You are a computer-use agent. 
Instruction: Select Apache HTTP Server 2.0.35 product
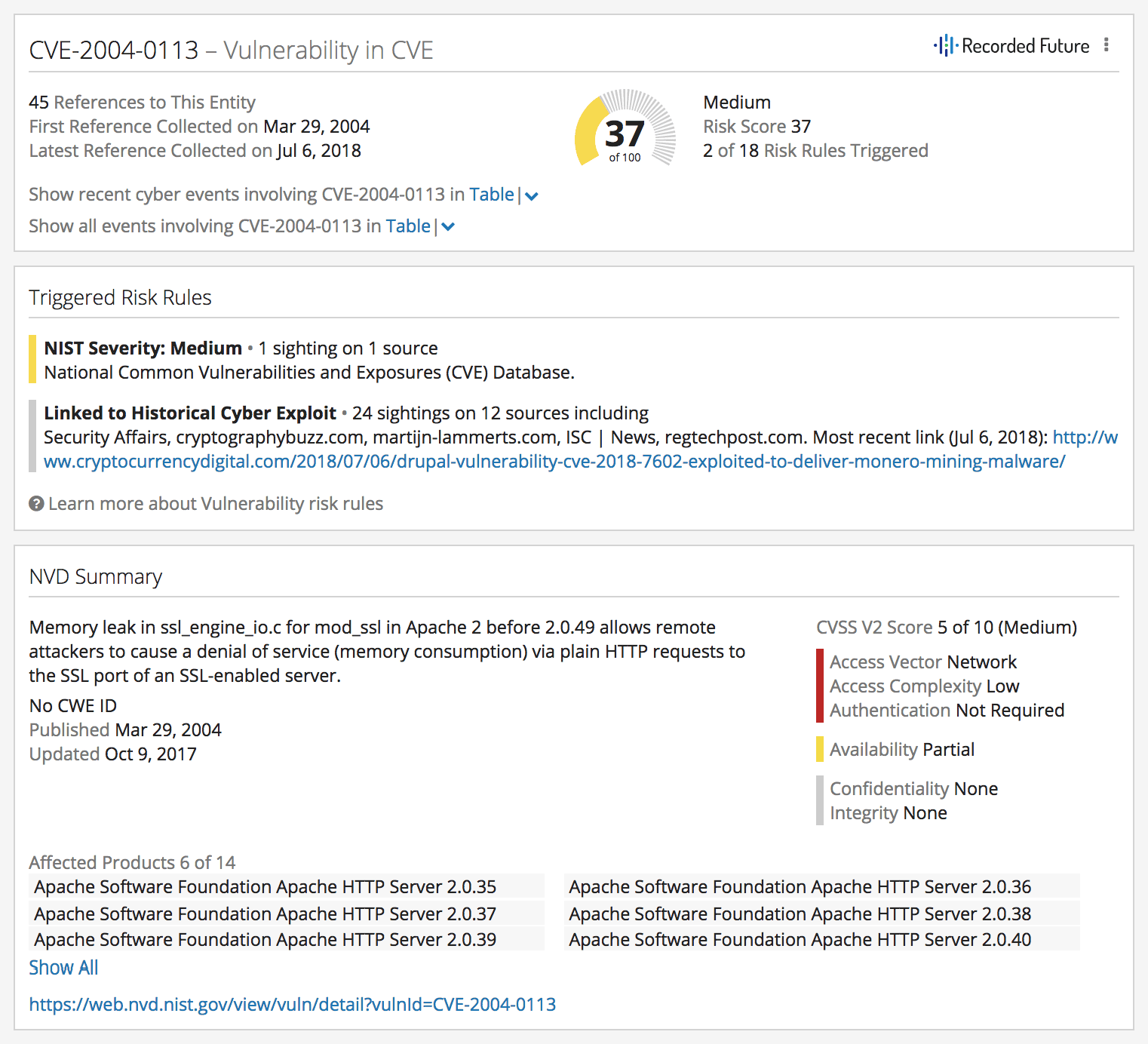pos(287,886)
